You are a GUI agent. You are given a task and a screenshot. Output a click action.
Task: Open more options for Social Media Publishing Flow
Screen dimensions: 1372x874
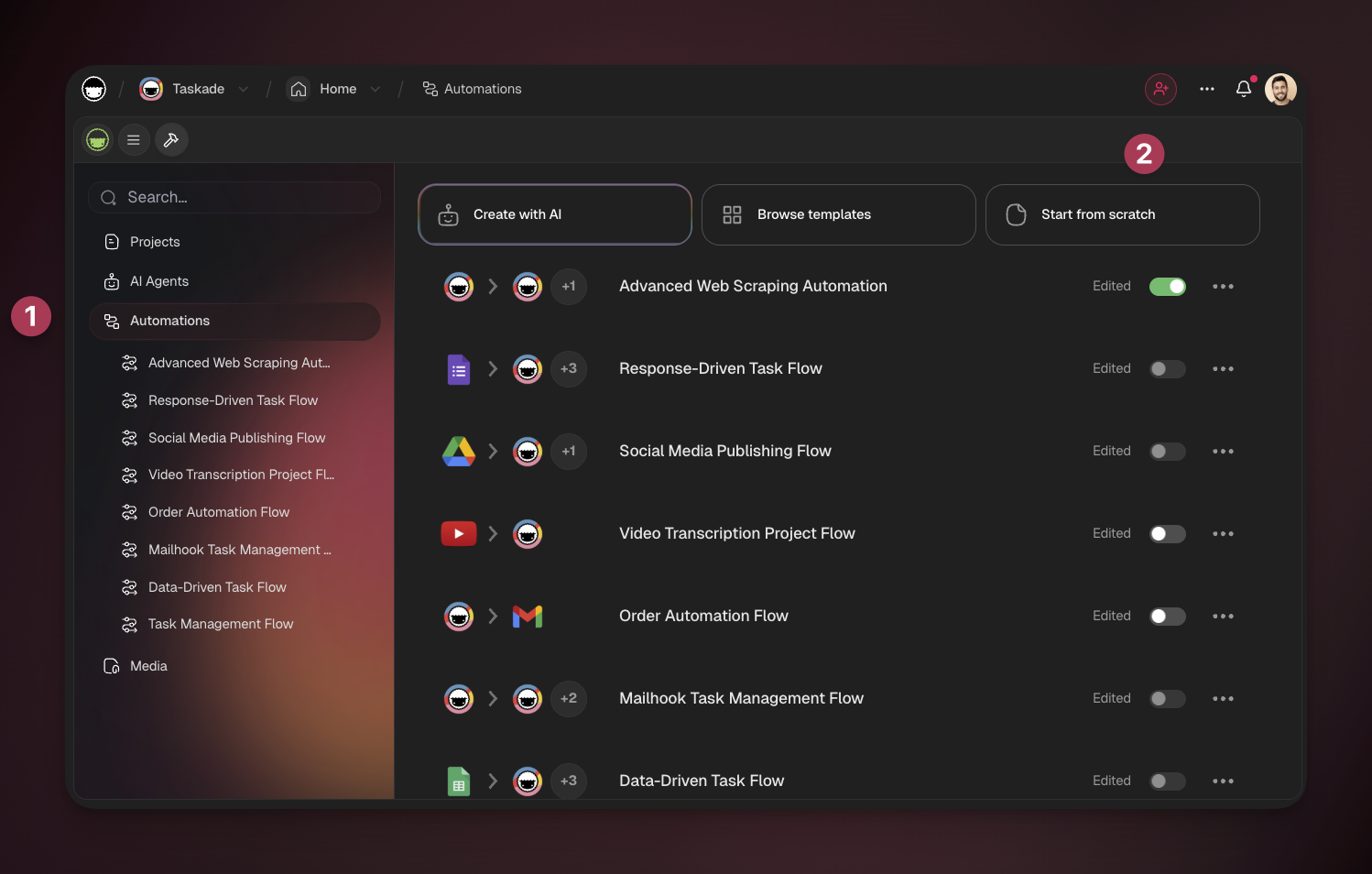click(x=1223, y=452)
